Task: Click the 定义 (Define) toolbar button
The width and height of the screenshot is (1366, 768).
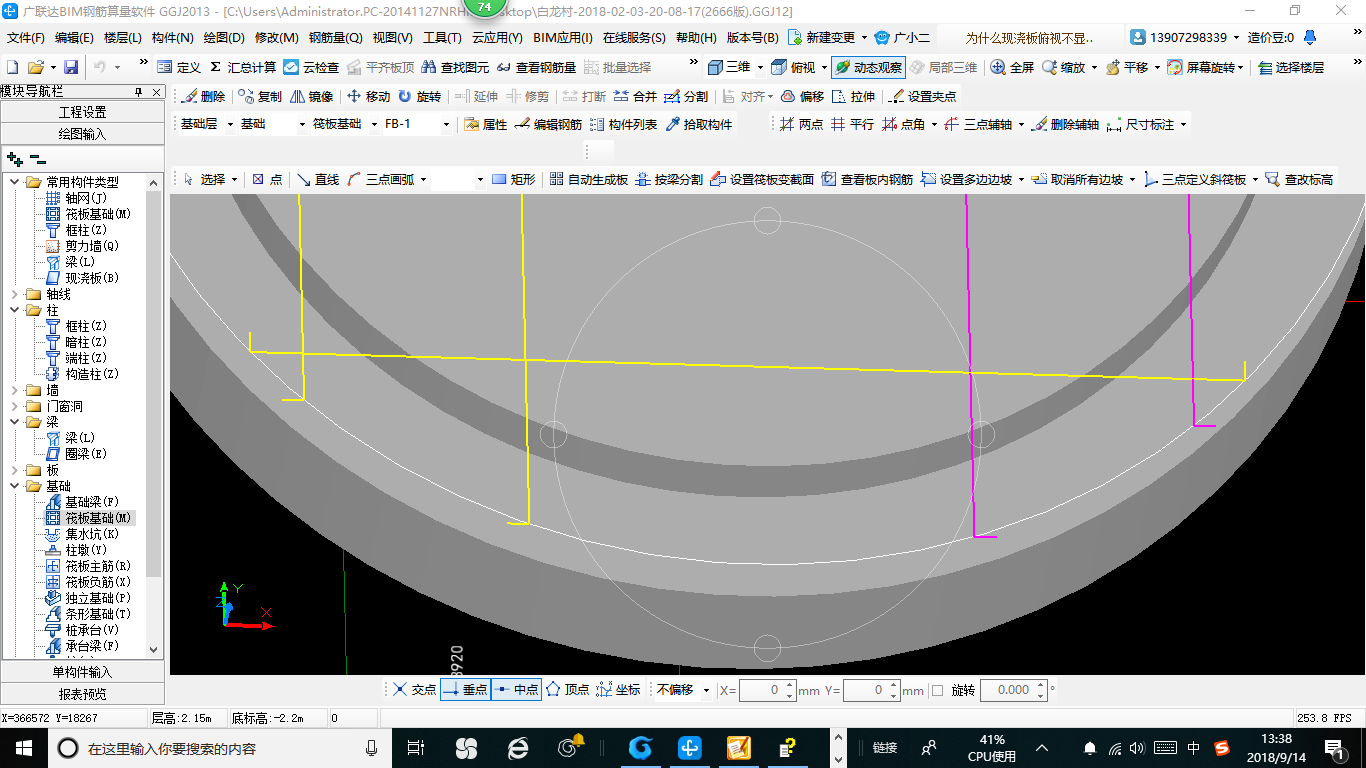Action: 179,67
